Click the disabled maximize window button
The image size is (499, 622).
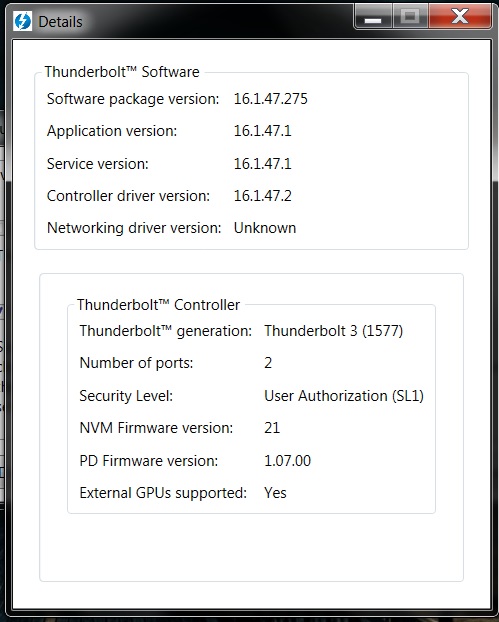click(410, 17)
